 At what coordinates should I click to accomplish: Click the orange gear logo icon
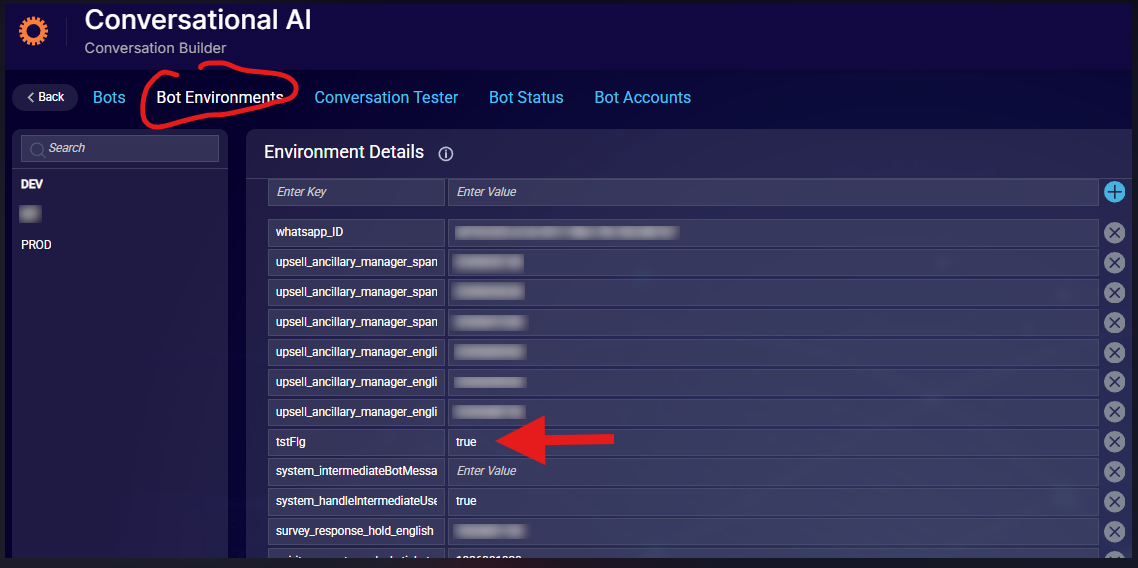point(33,31)
